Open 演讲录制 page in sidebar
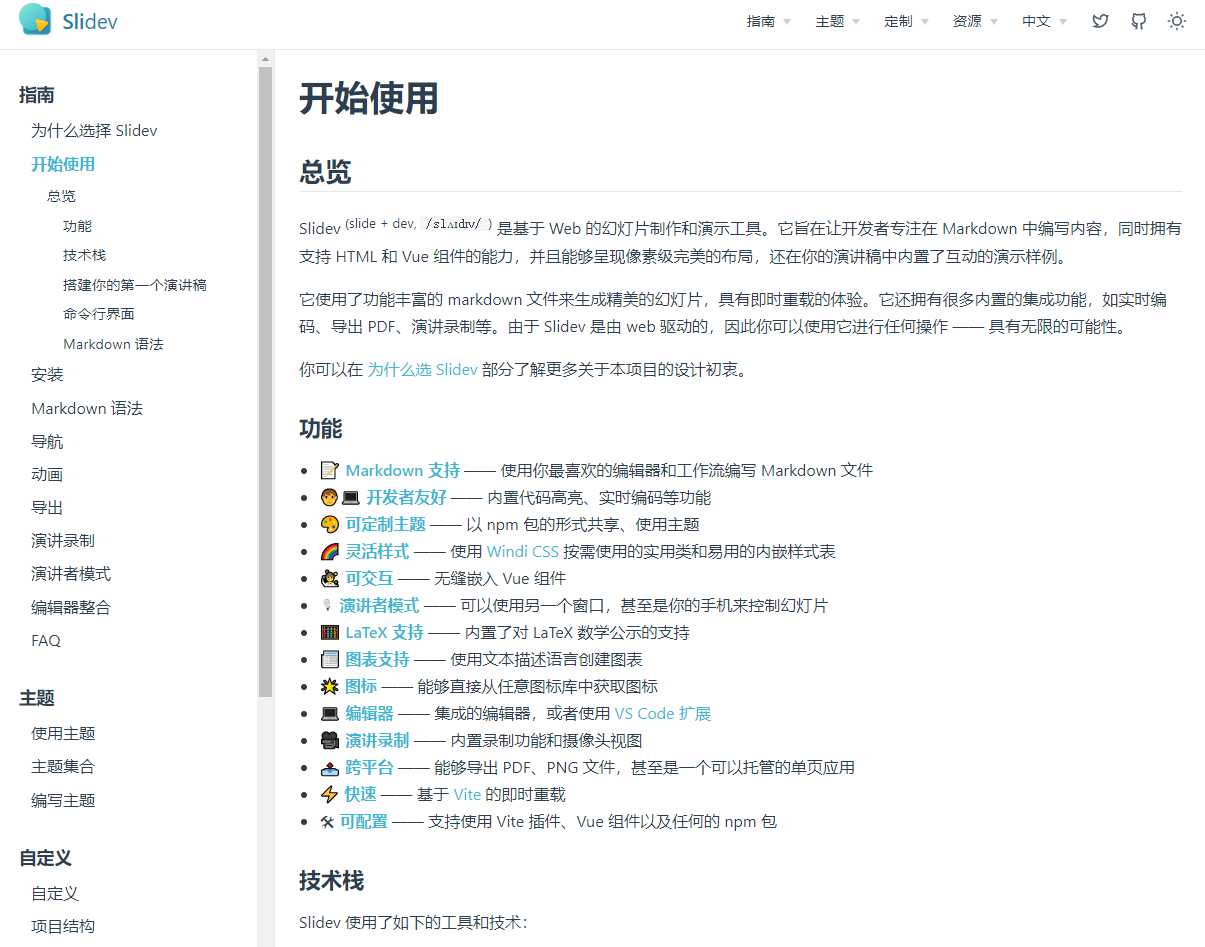Screen dimensions: 1205x947 [x=63, y=540]
